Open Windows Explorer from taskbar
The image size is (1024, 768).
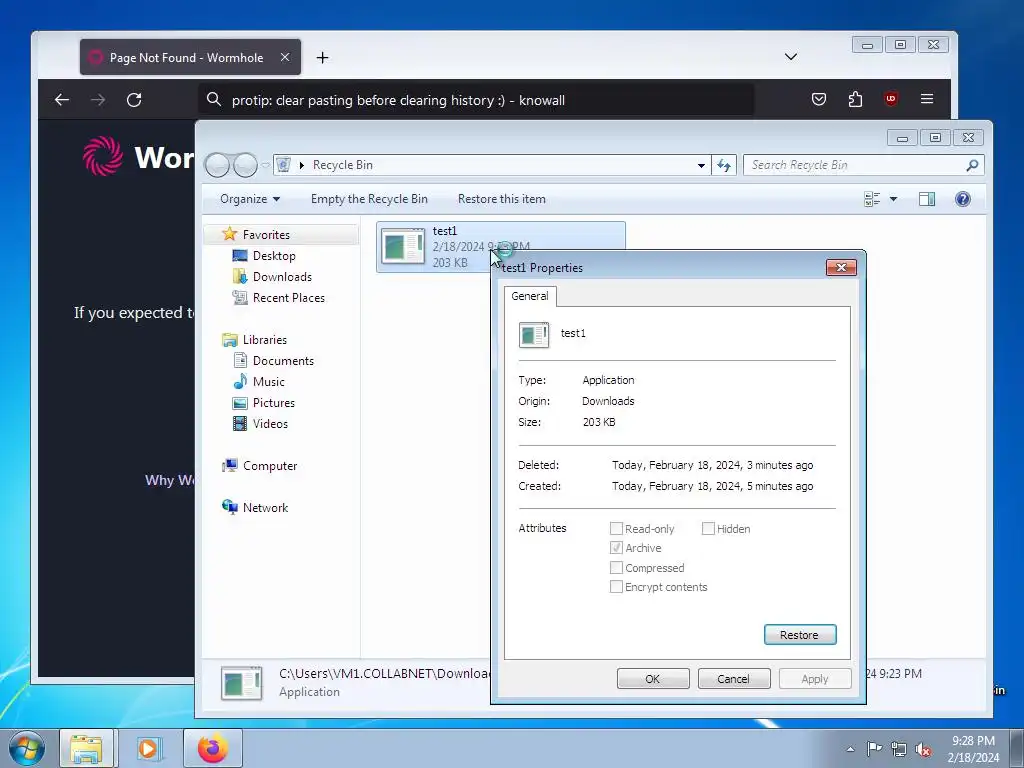tap(86, 748)
